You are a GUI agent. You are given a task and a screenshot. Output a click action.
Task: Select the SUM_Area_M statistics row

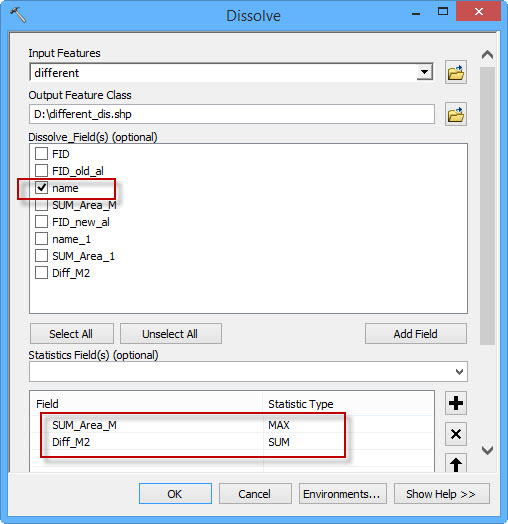[232, 425]
